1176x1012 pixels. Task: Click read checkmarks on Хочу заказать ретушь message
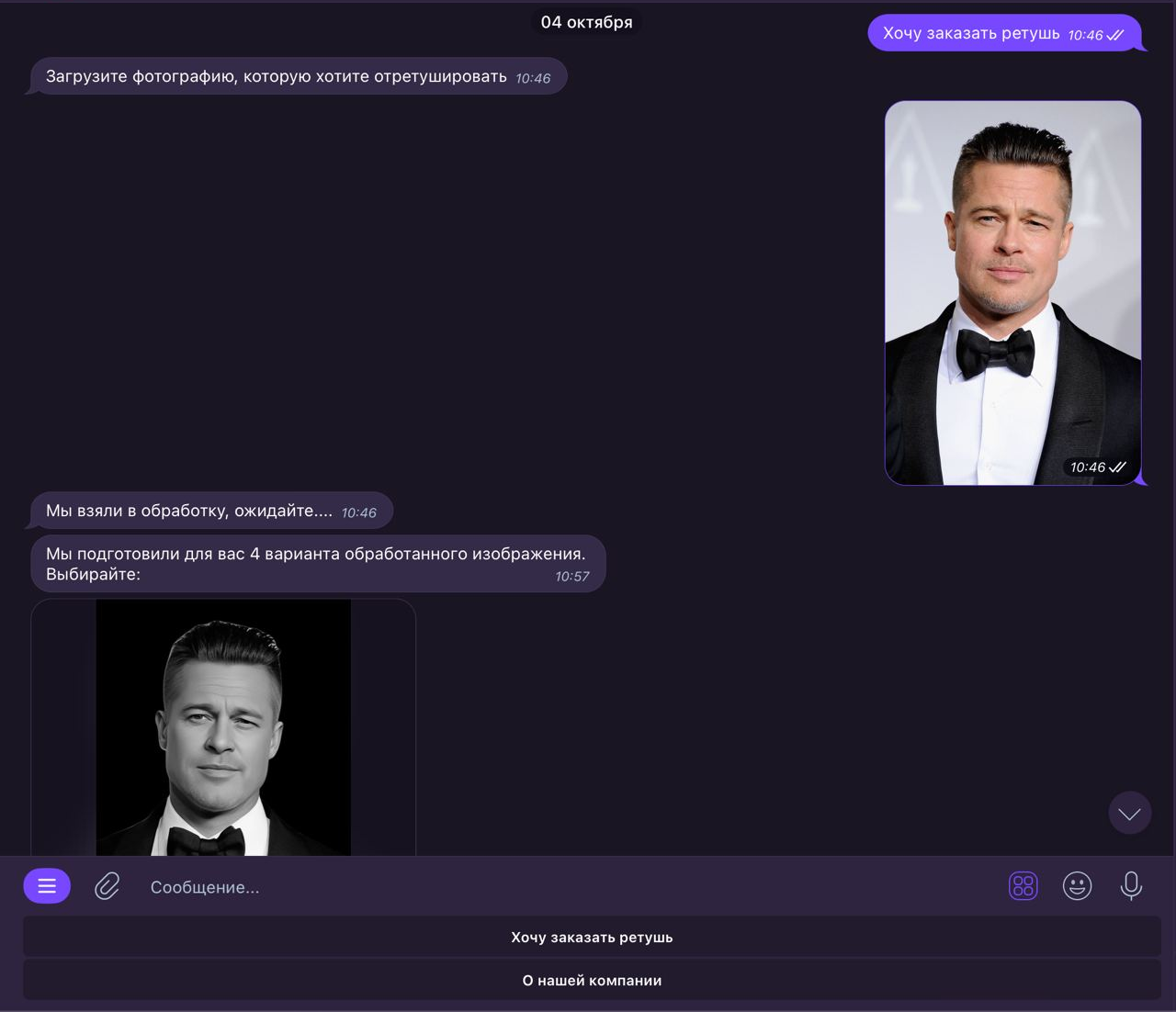(x=1115, y=35)
